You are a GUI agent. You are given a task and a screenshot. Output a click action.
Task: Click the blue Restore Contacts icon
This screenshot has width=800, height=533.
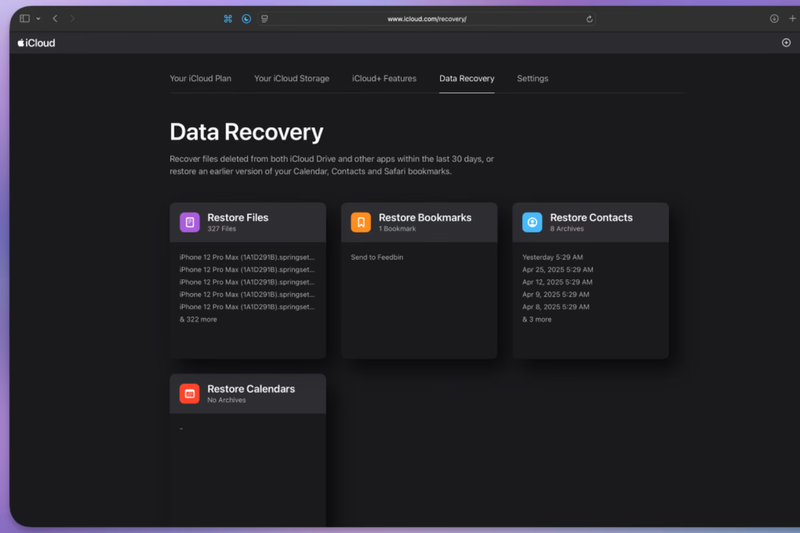coord(532,222)
